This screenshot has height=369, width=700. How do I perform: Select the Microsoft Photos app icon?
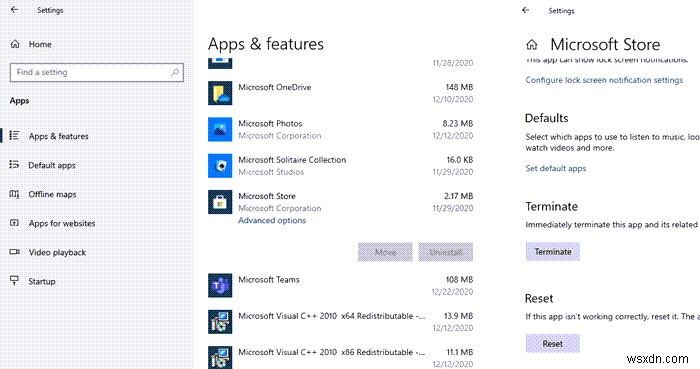coord(220,129)
